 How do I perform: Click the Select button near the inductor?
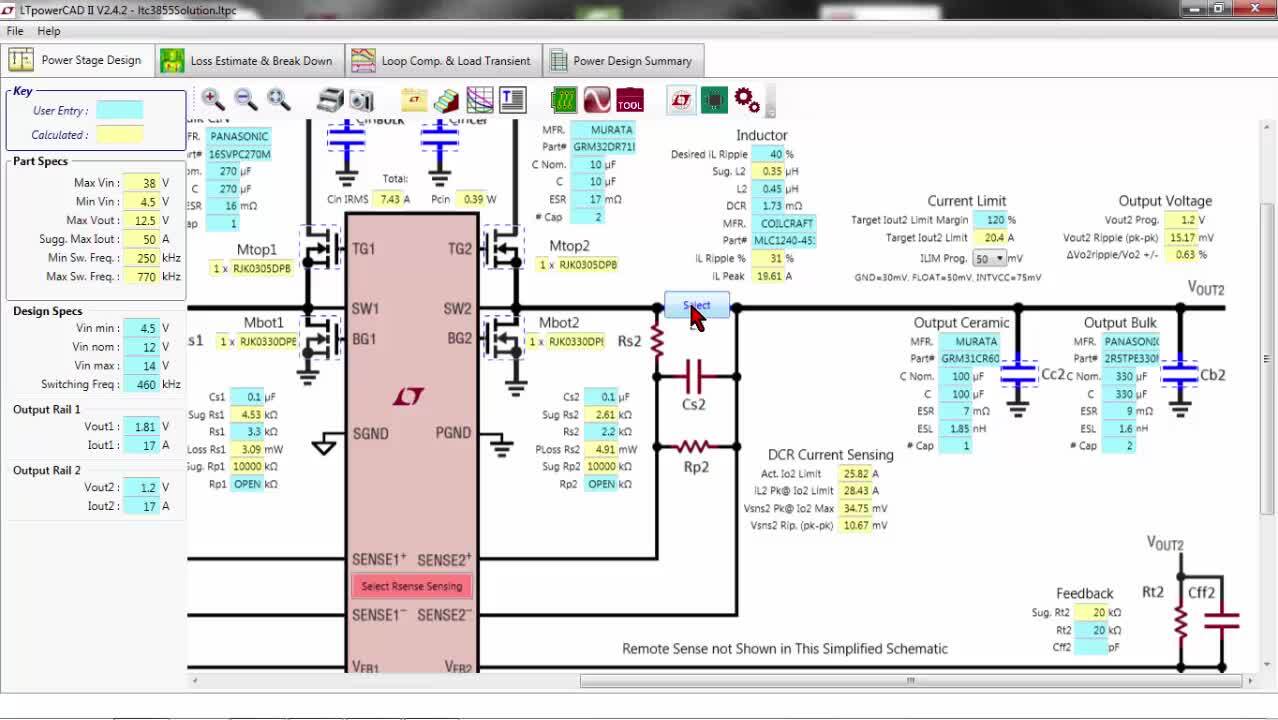[x=696, y=305]
